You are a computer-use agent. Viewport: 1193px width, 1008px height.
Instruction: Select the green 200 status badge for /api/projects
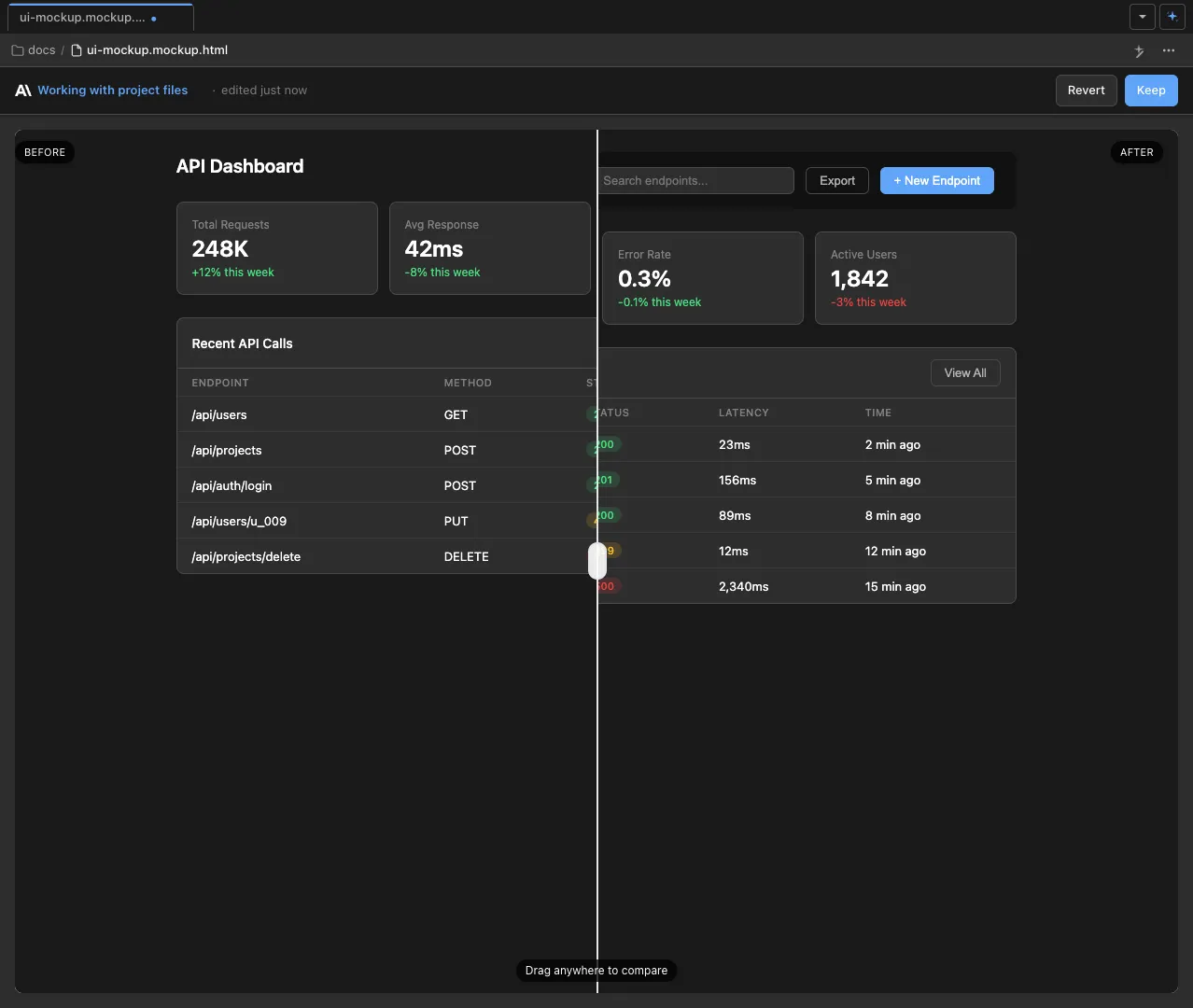[x=604, y=445]
